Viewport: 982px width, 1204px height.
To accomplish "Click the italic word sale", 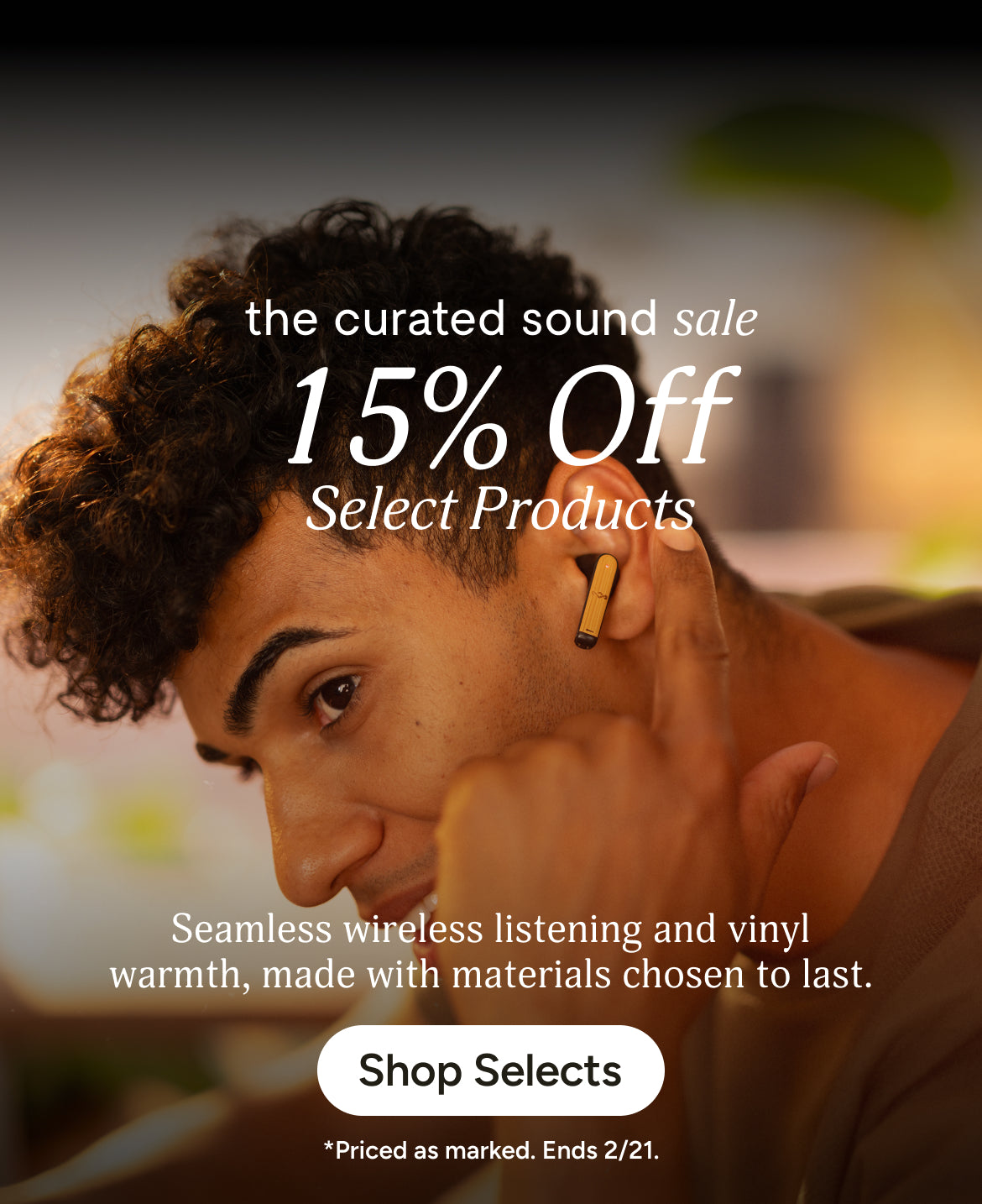I will [716, 320].
